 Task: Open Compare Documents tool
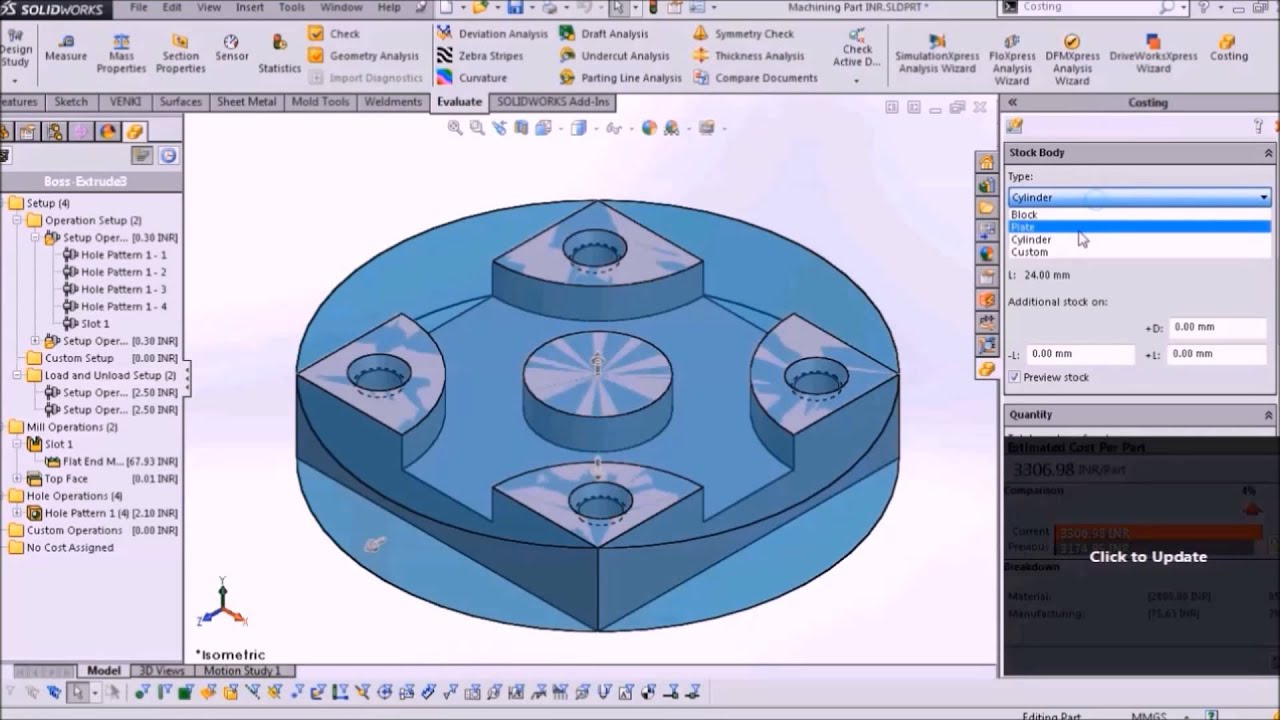[756, 78]
